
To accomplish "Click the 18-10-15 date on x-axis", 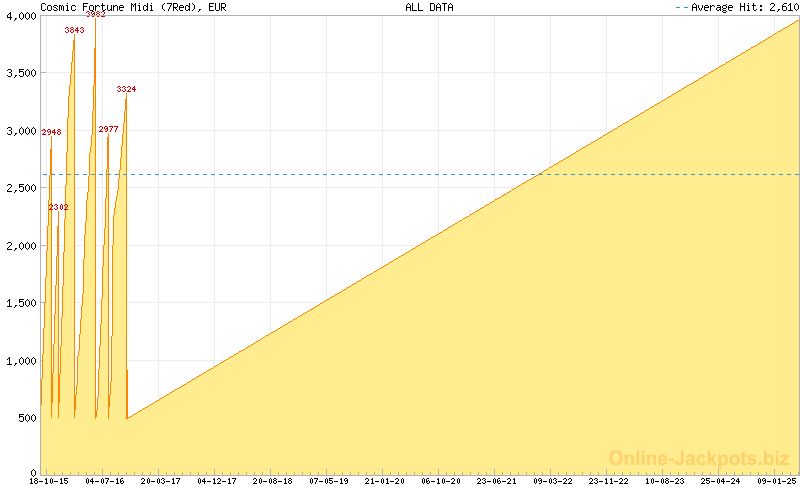I will [x=49, y=481].
